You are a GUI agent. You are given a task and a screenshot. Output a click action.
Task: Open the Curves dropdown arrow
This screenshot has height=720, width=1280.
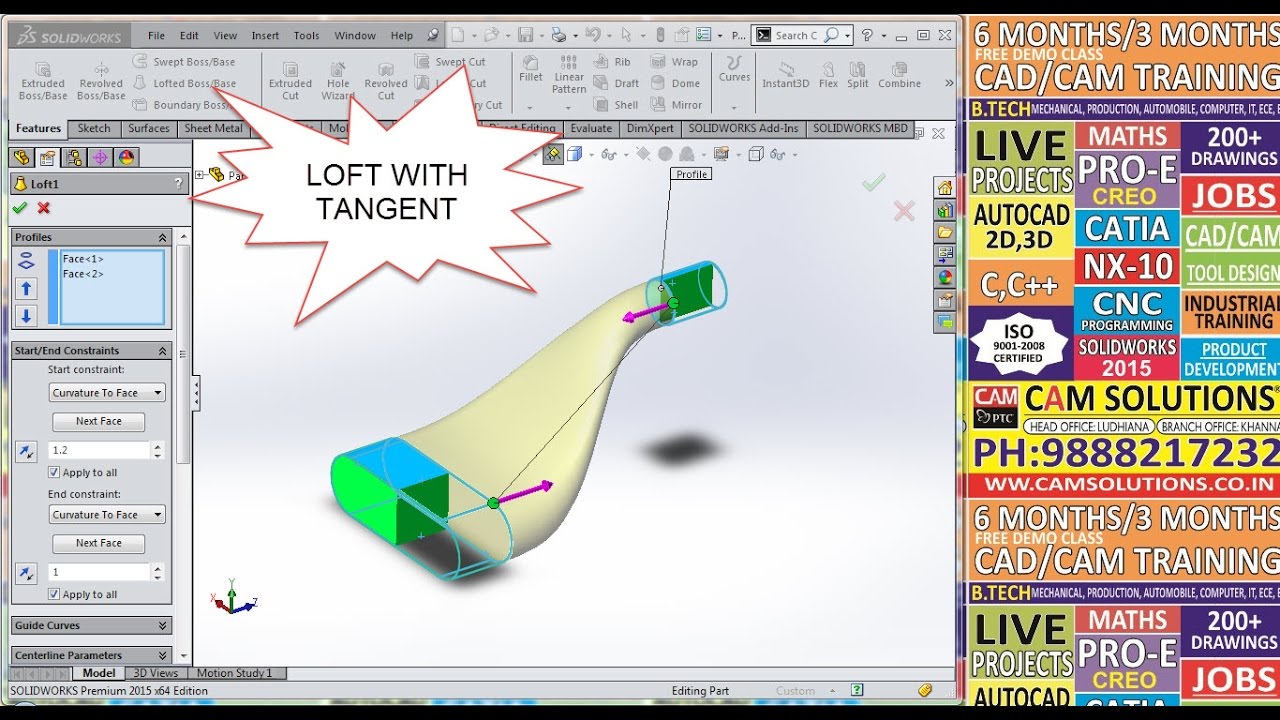[x=734, y=107]
